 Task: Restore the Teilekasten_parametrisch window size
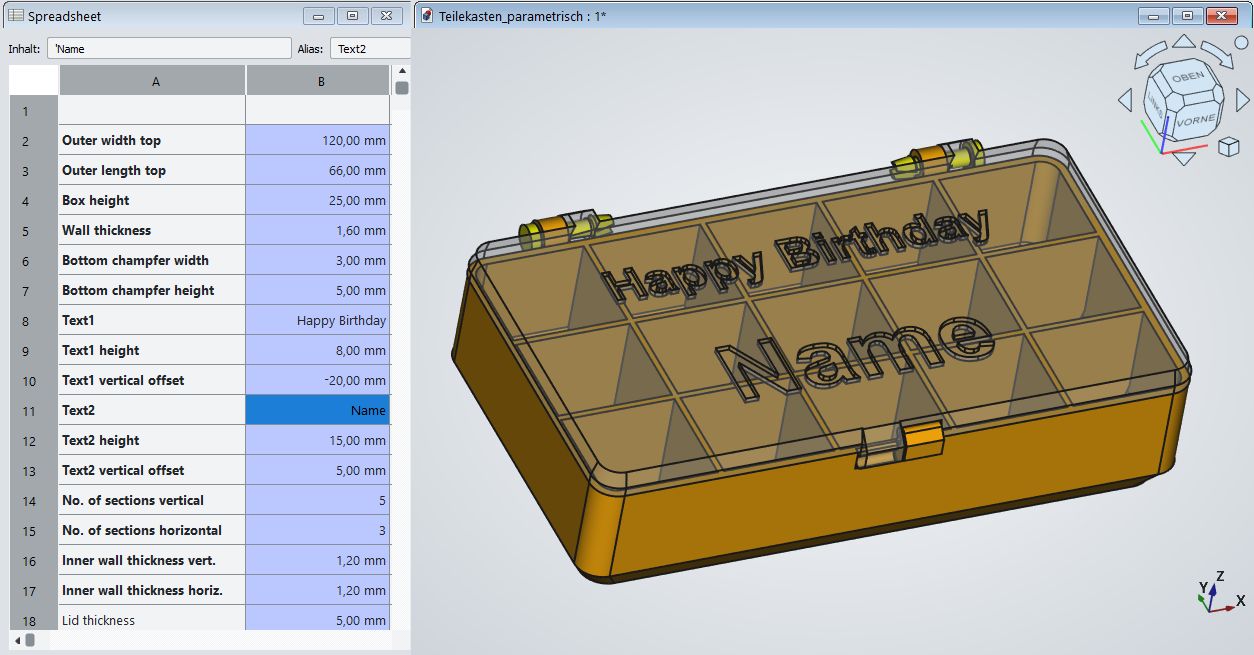1187,16
